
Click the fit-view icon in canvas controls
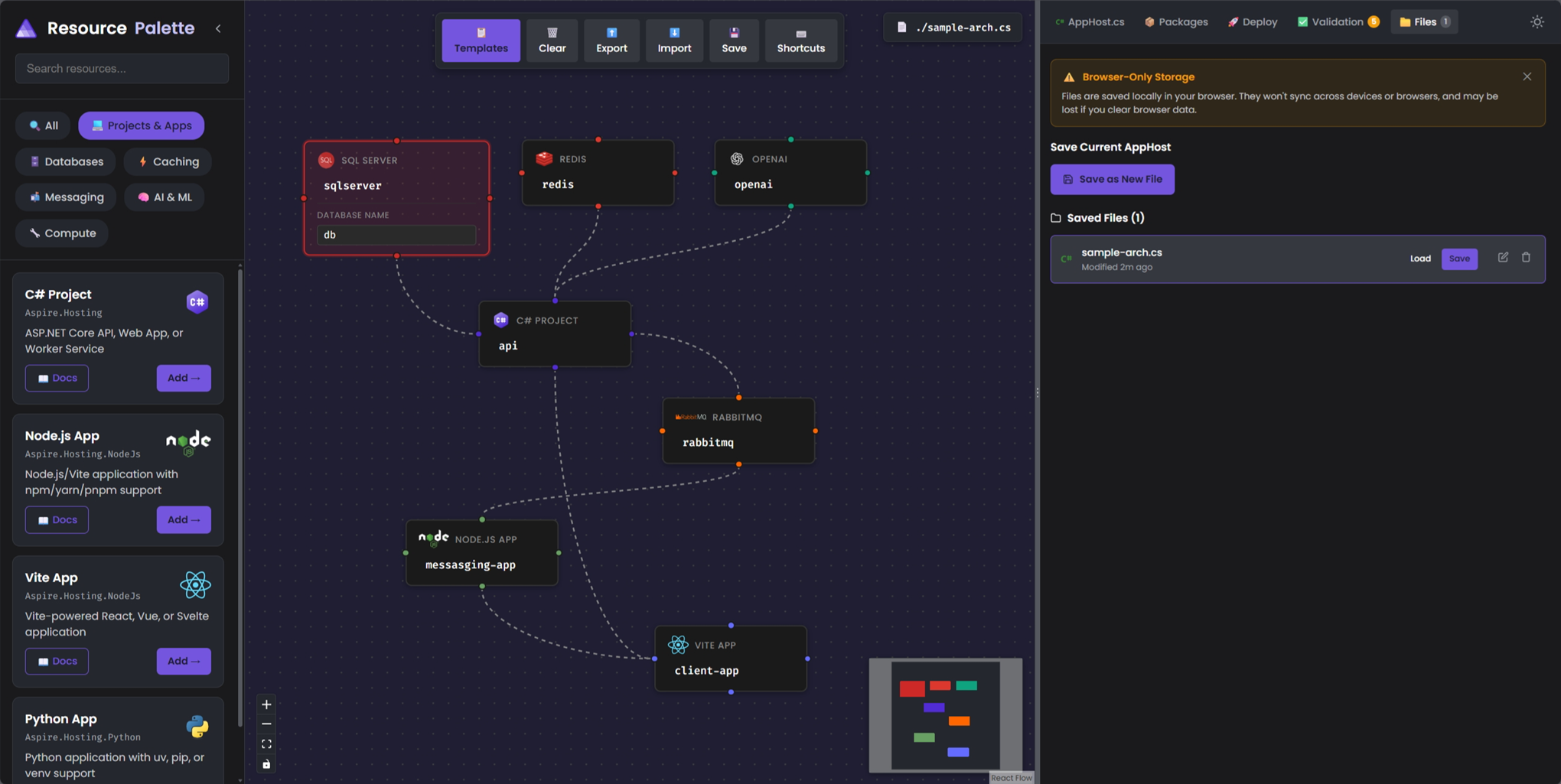pos(266,743)
